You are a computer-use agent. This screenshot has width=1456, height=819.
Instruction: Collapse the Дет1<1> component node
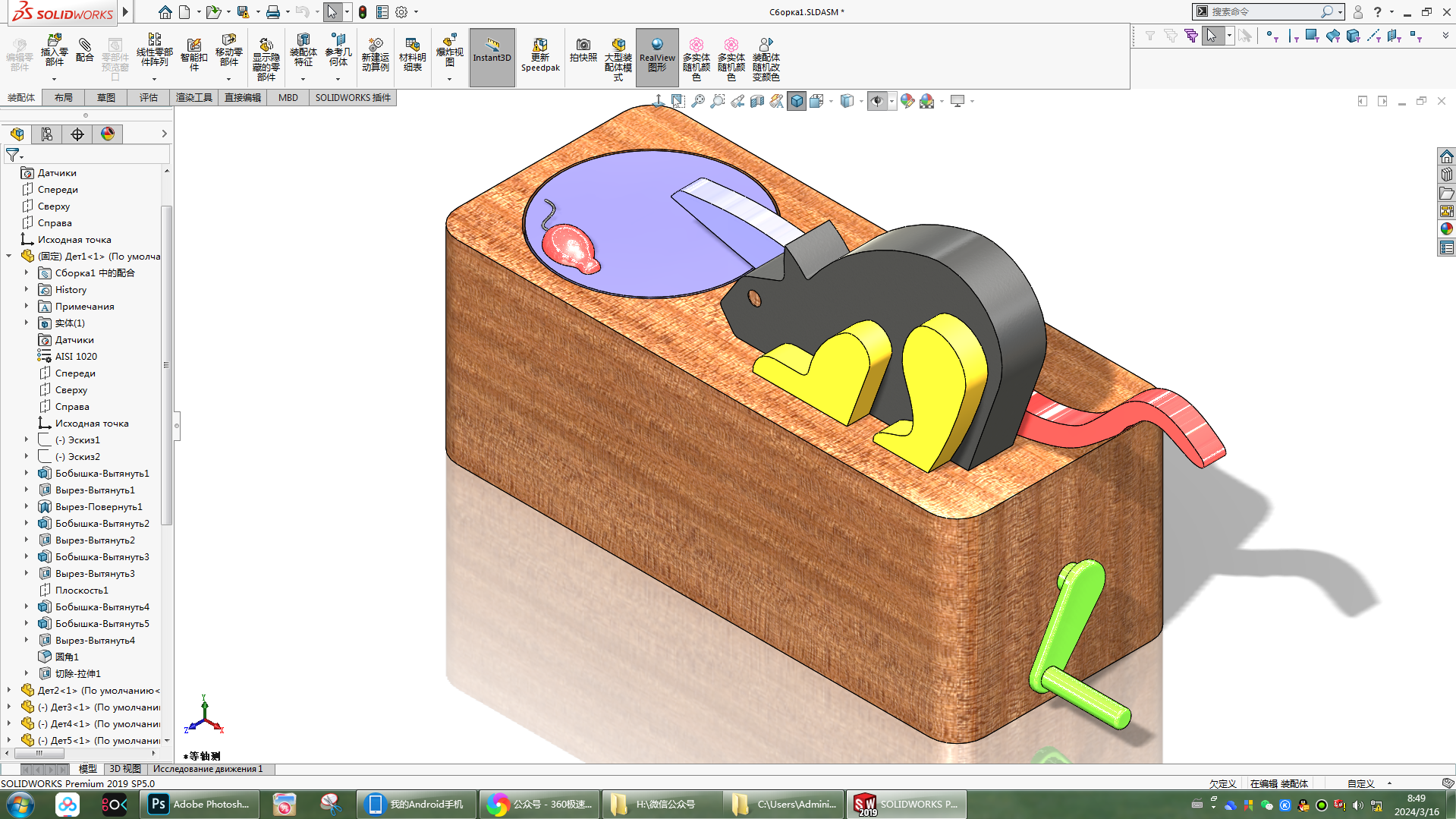(x=9, y=256)
